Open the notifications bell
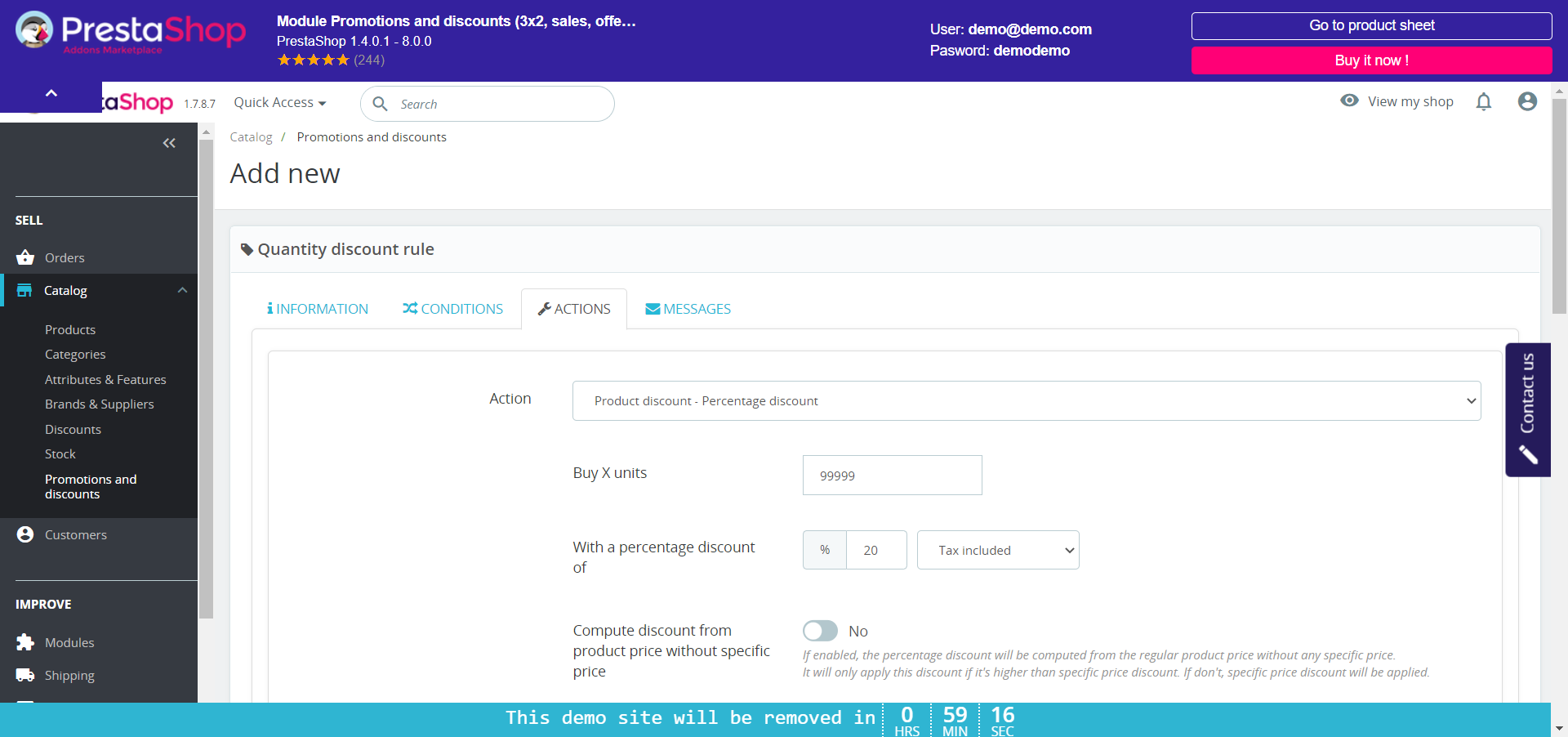Viewport: 1568px width, 737px height. pyautogui.click(x=1484, y=101)
